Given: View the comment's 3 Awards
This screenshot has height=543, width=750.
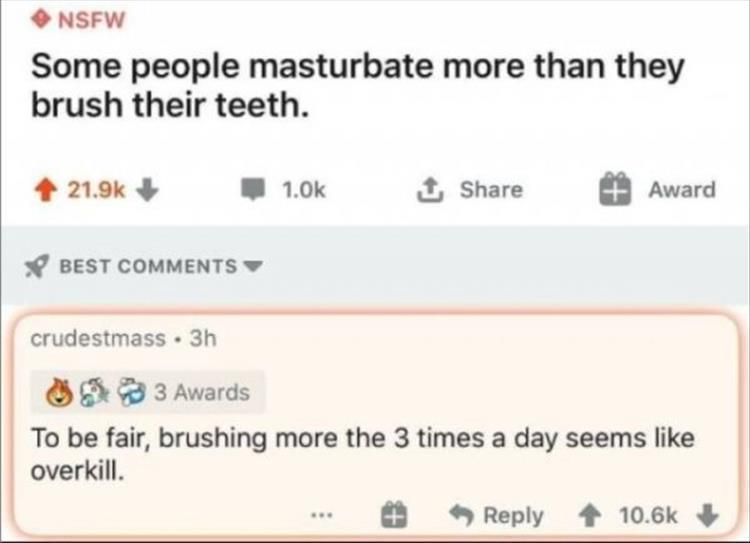Looking at the screenshot, I should 205,391.
